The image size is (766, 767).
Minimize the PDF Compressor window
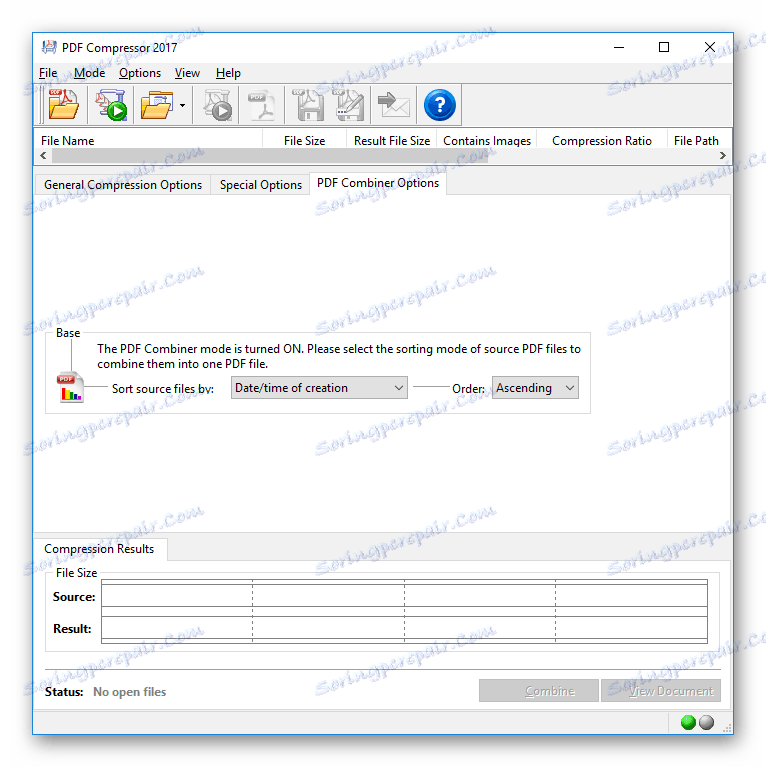coord(619,47)
